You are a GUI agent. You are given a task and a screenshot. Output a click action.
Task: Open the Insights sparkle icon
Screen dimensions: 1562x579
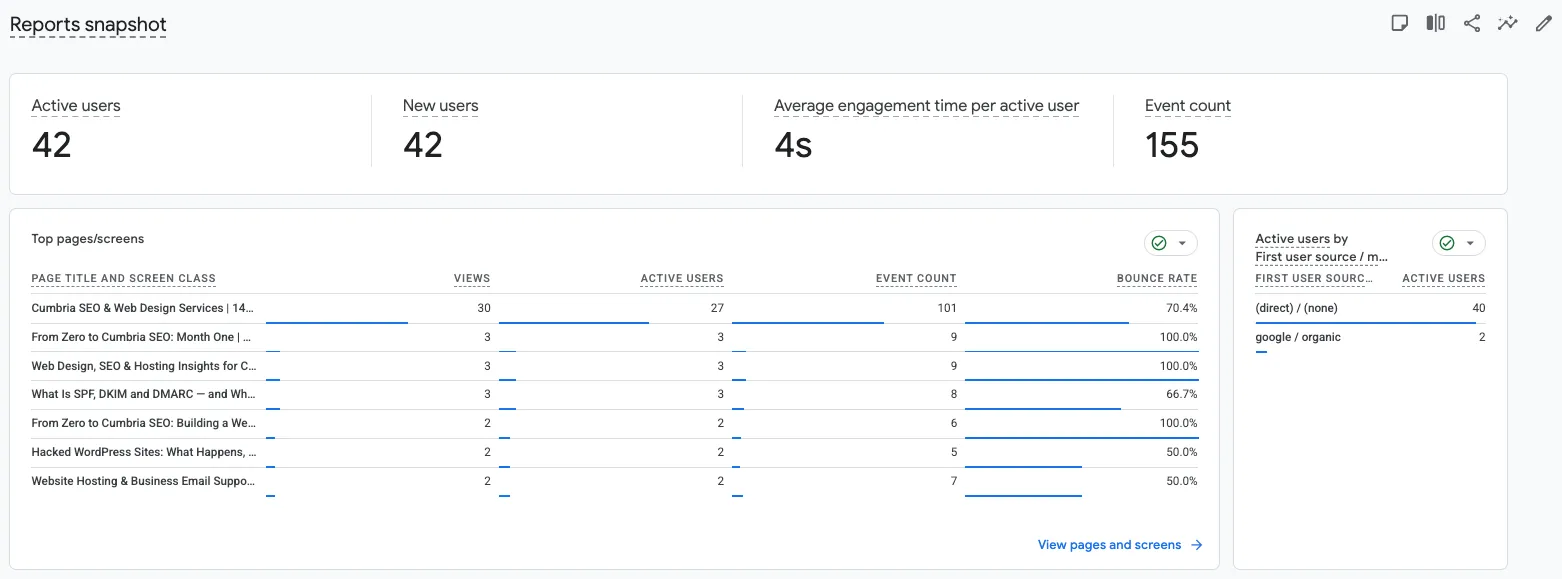[x=1508, y=23]
